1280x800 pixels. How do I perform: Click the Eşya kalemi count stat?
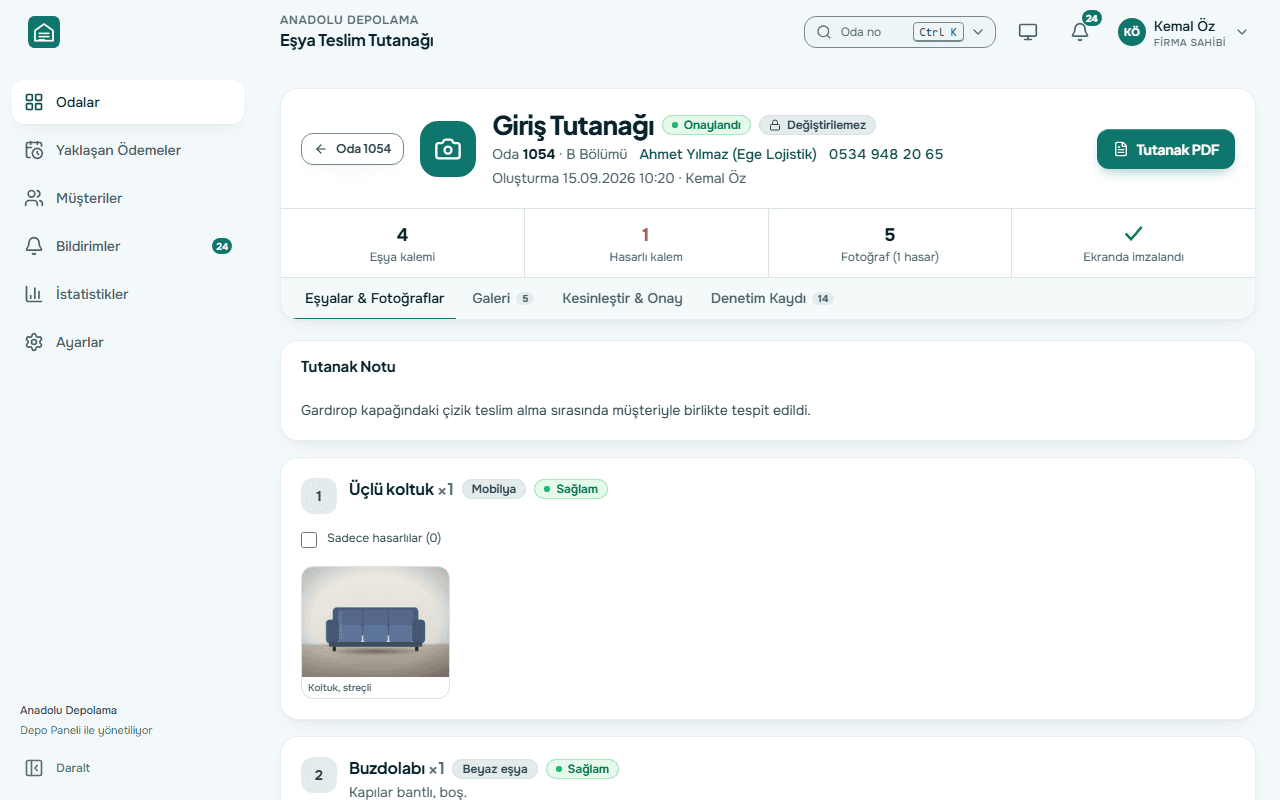click(402, 243)
